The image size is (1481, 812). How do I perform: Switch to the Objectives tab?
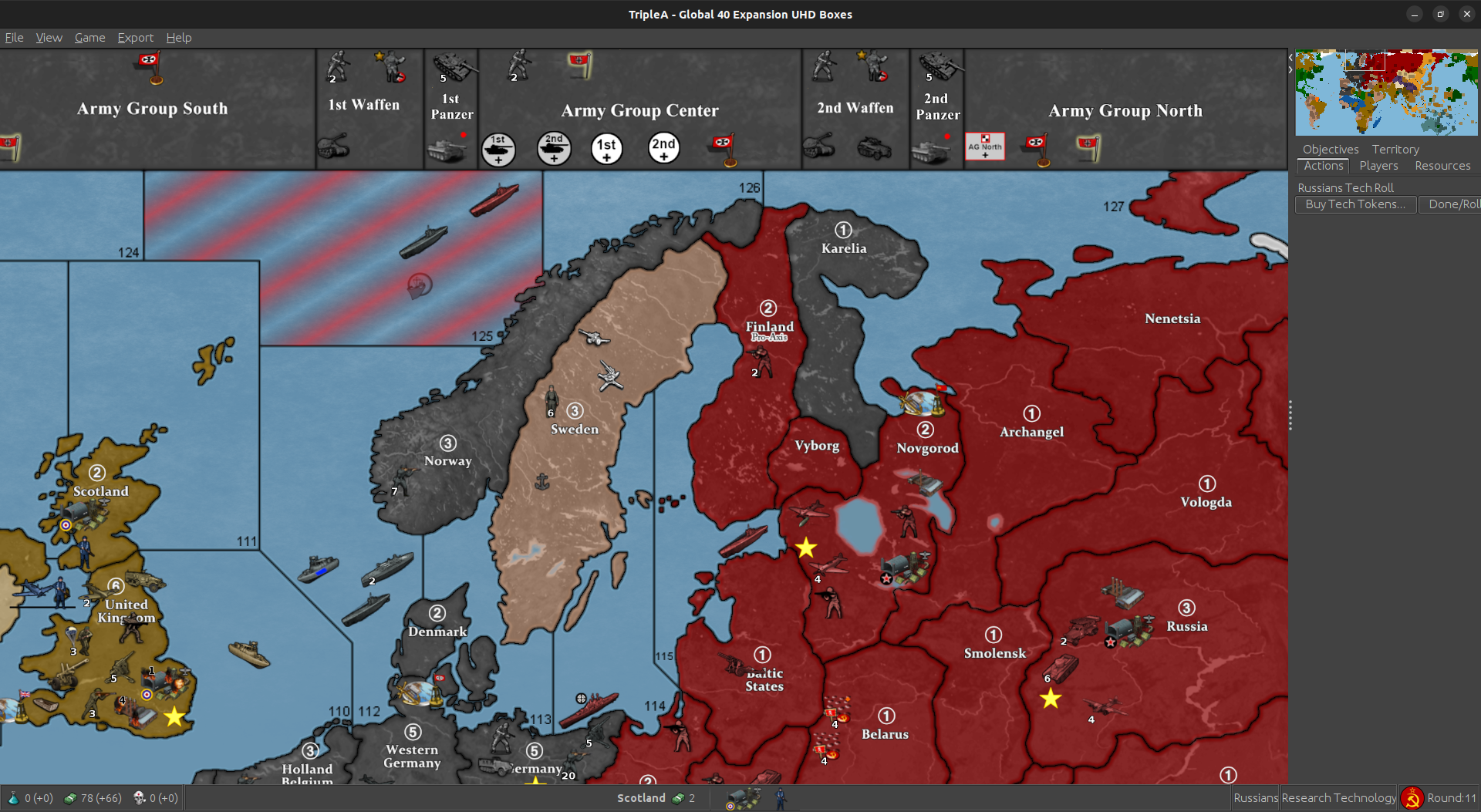(1331, 150)
